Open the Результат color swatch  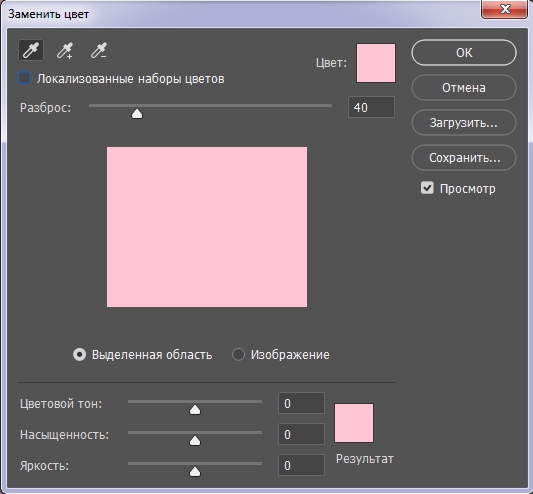[354, 423]
